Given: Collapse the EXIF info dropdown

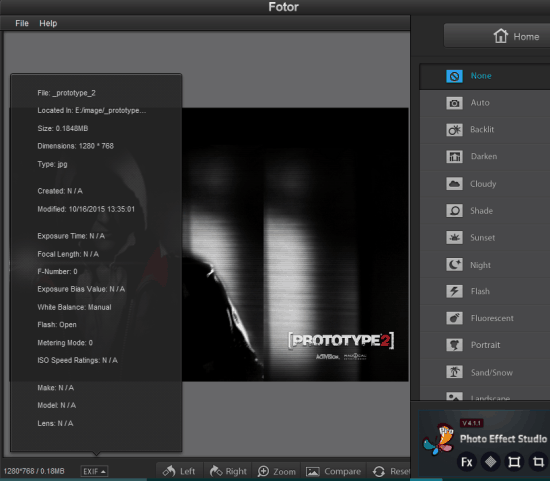Looking at the screenshot, I should pyautogui.click(x=94, y=471).
